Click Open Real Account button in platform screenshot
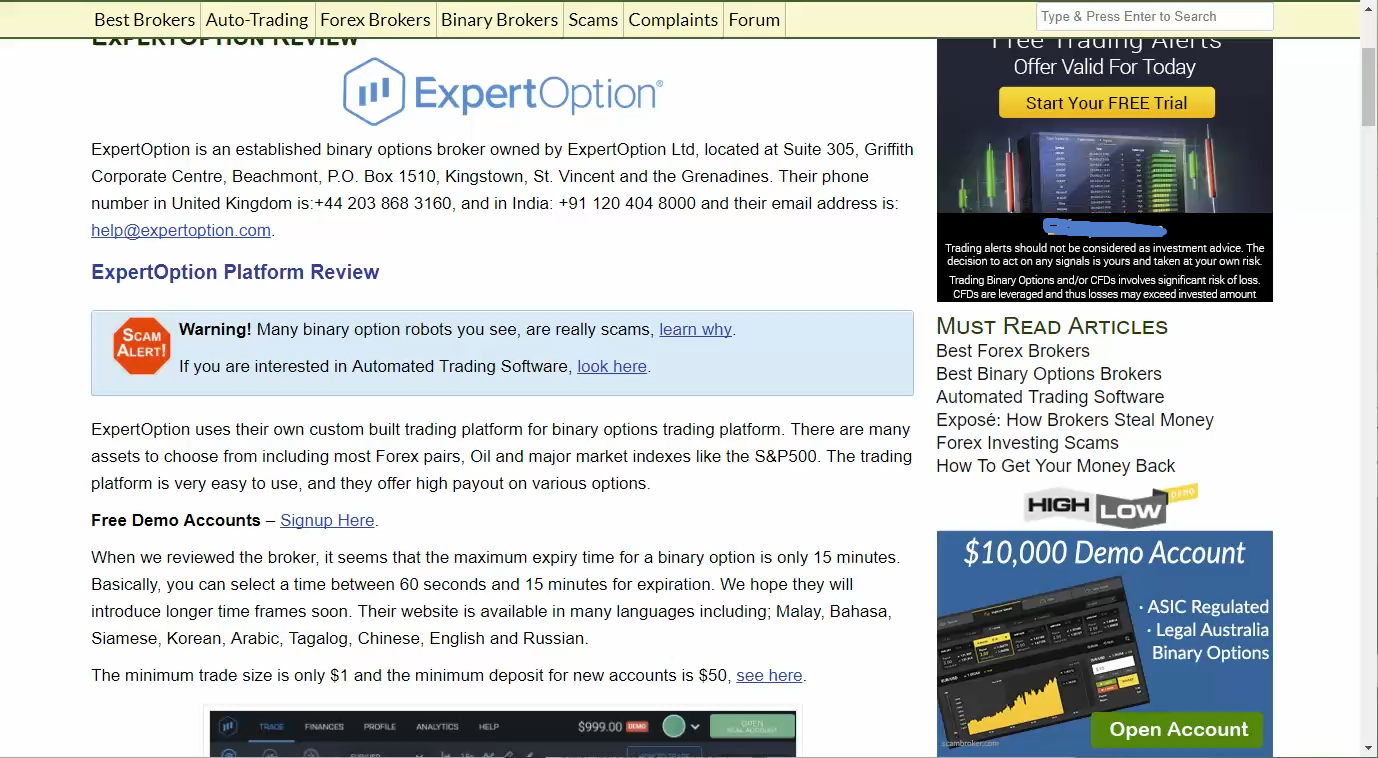Screen dimensions: 1378x758 (752, 726)
